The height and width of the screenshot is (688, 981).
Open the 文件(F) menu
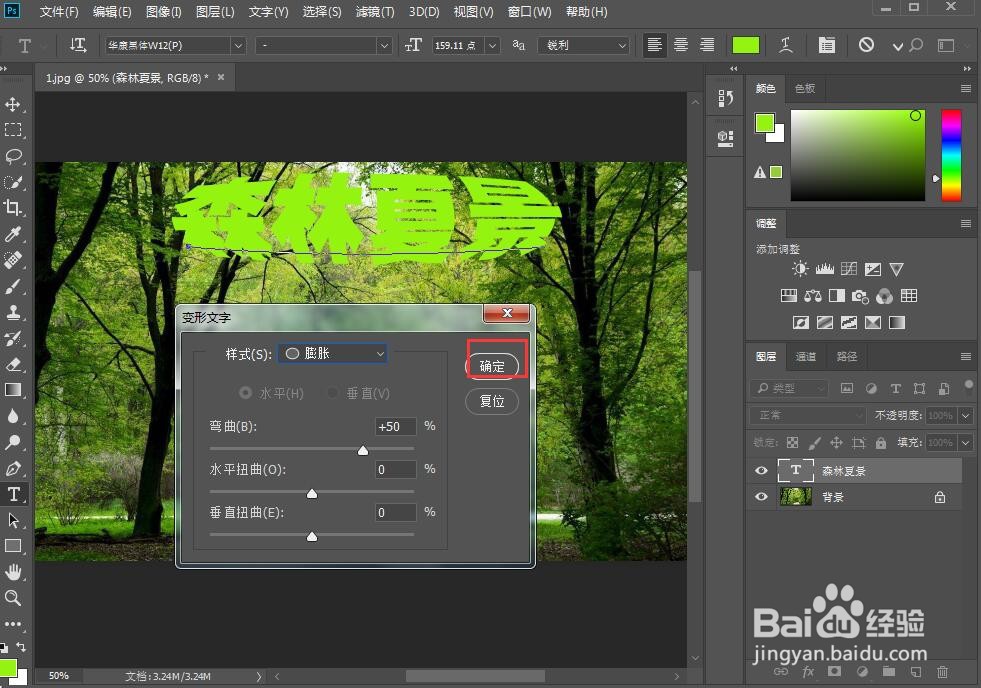point(59,12)
